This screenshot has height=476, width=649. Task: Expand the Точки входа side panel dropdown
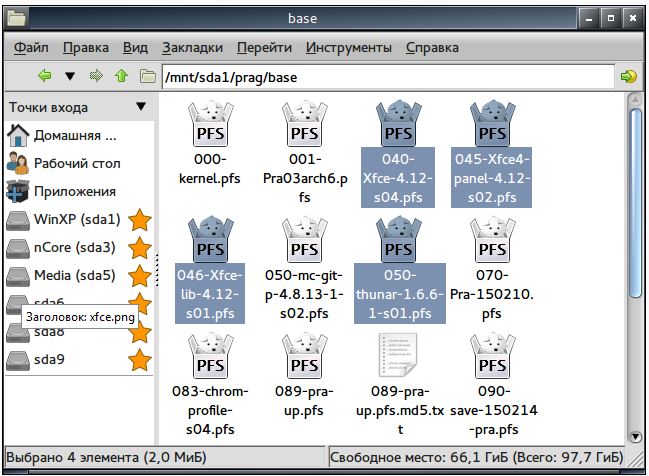click(x=140, y=107)
